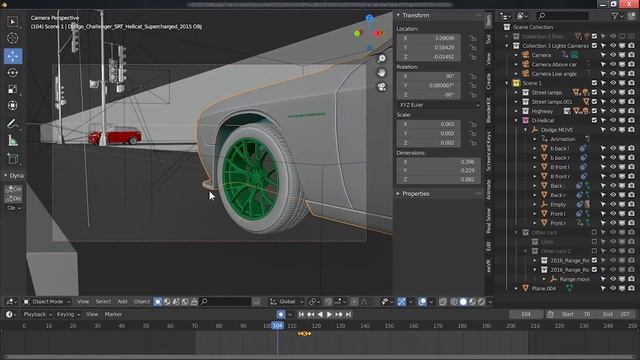Disable Front l in renders via camera icon
Image resolution: width=640 pixels, height=360 pixels.
click(631, 214)
